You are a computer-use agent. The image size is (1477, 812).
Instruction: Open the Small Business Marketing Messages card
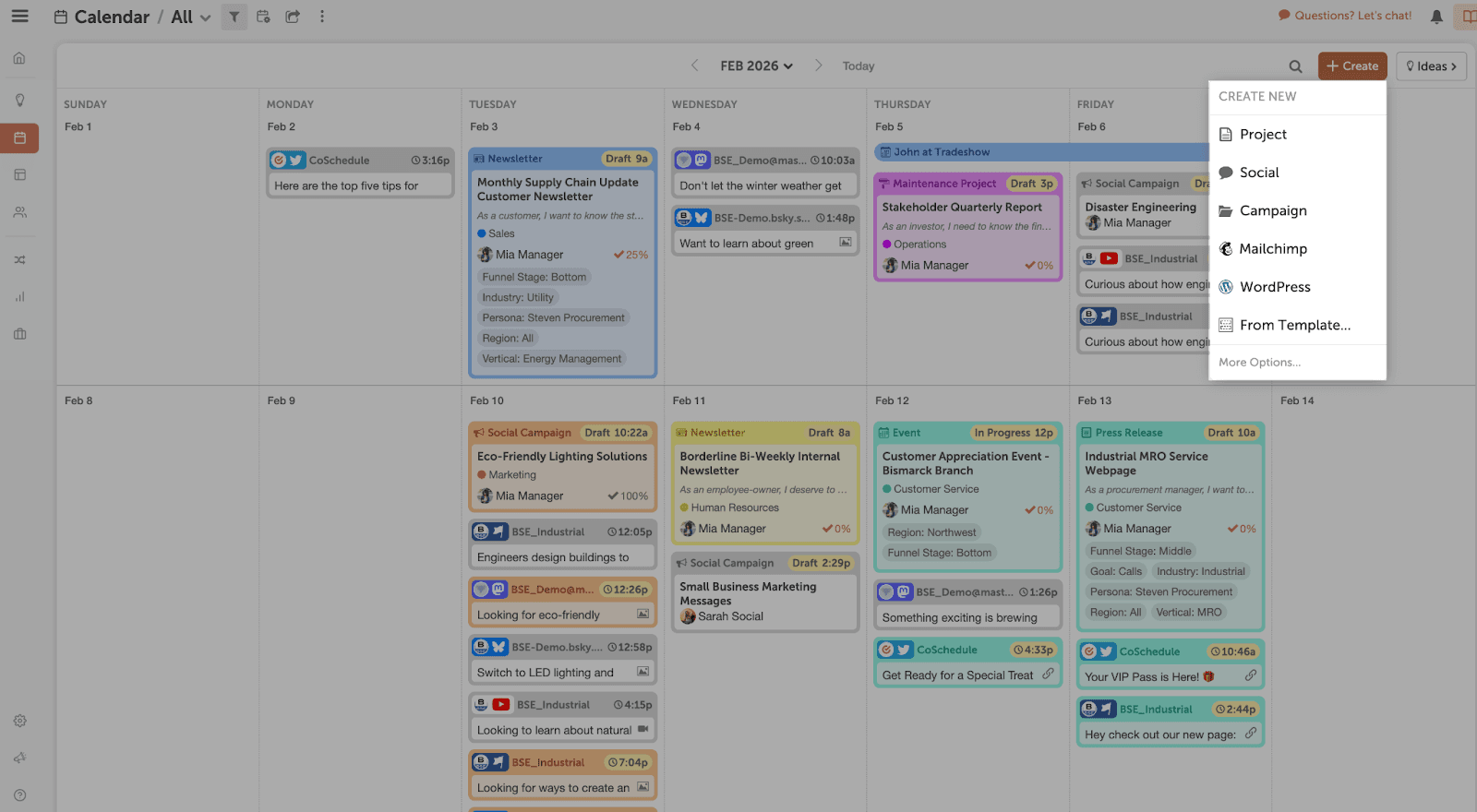click(x=765, y=591)
